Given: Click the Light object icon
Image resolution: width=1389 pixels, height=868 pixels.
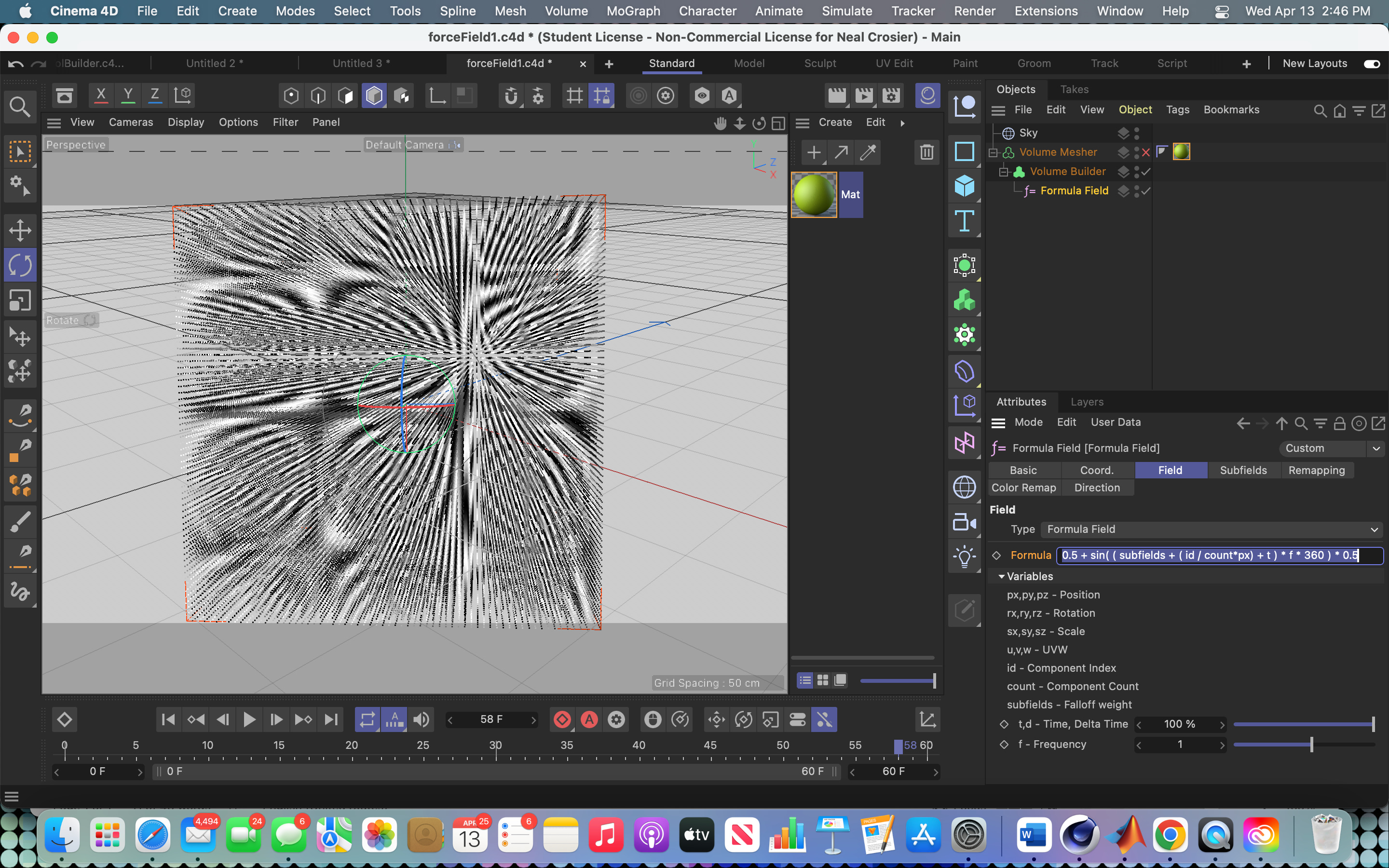Looking at the screenshot, I should [x=964, y=557].
